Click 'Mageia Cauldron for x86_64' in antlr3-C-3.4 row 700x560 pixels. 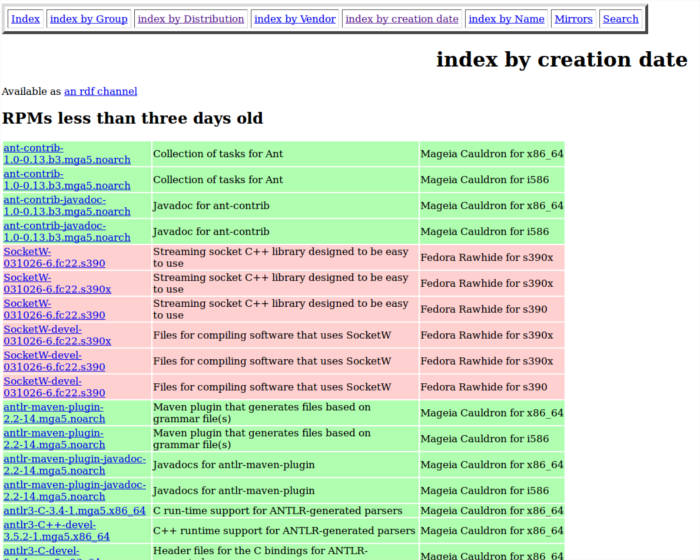pos(492,511)
